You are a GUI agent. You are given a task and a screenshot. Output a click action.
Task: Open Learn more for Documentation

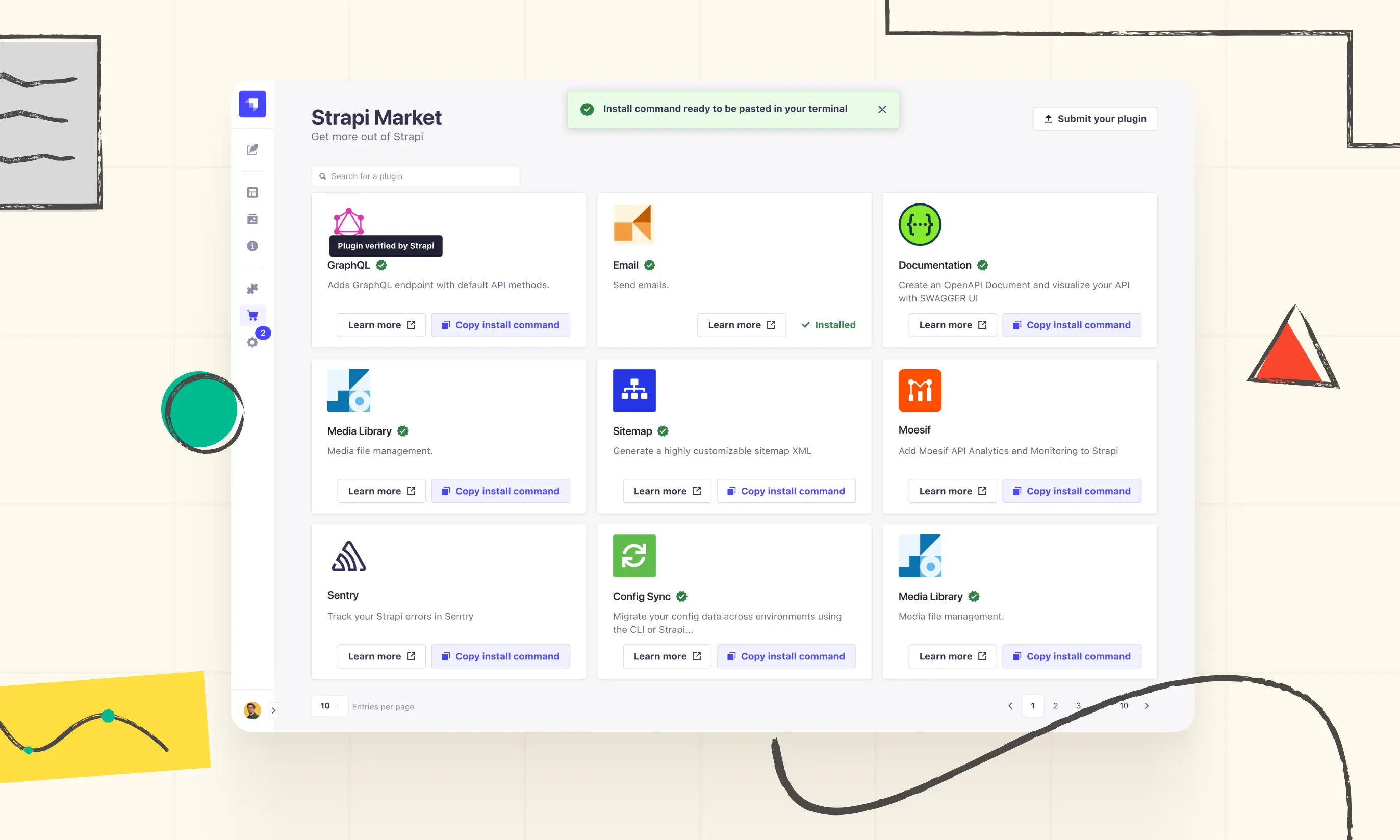point(952,325)
